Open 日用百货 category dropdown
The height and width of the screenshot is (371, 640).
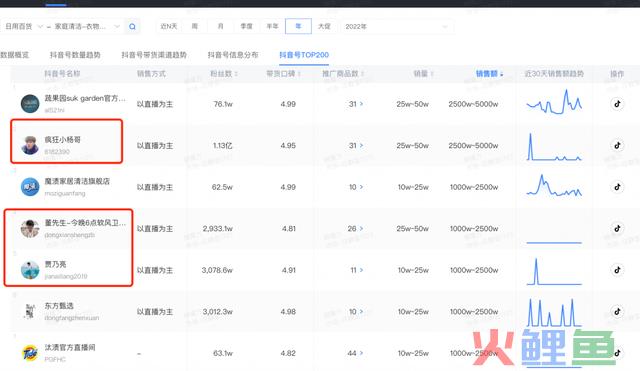[x=23, y=27]
